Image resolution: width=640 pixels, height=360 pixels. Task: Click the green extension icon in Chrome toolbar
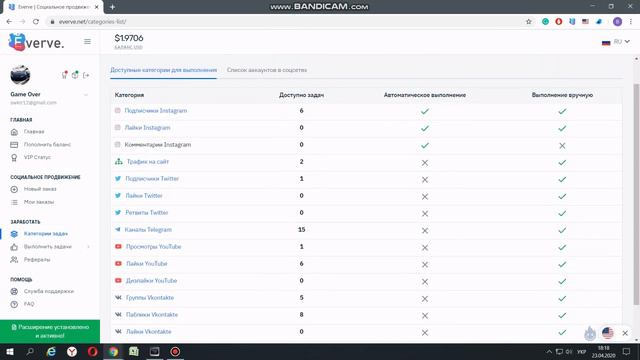tap(545, 22)
